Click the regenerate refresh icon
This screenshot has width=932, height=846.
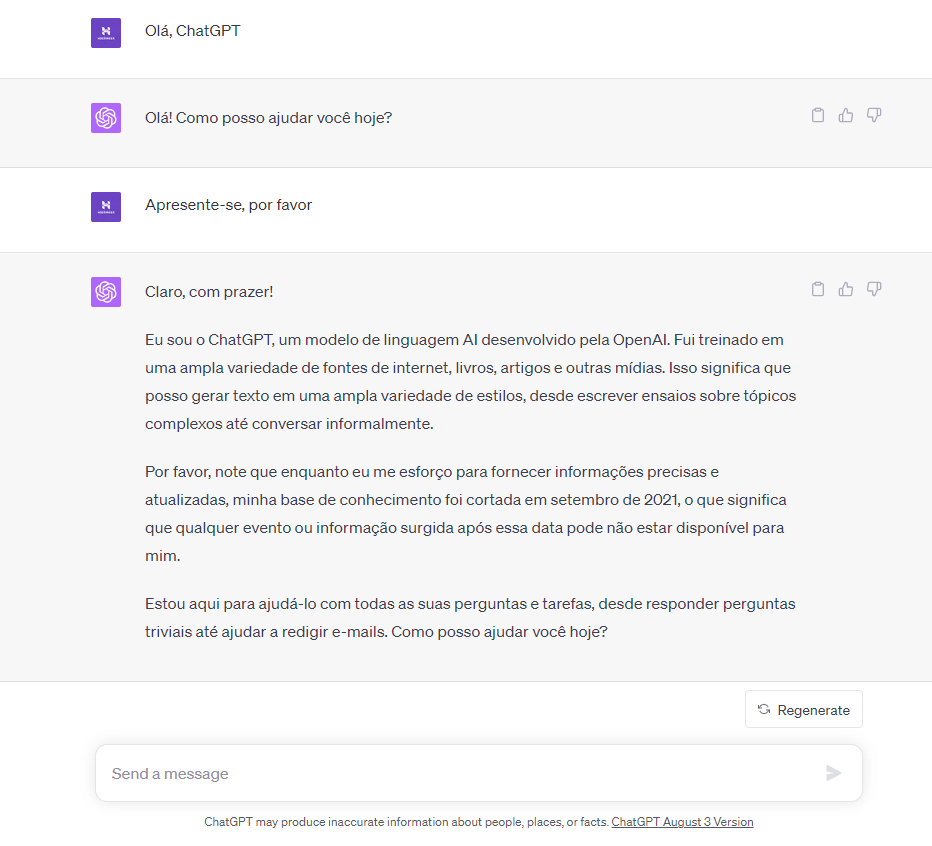point(764,709)
